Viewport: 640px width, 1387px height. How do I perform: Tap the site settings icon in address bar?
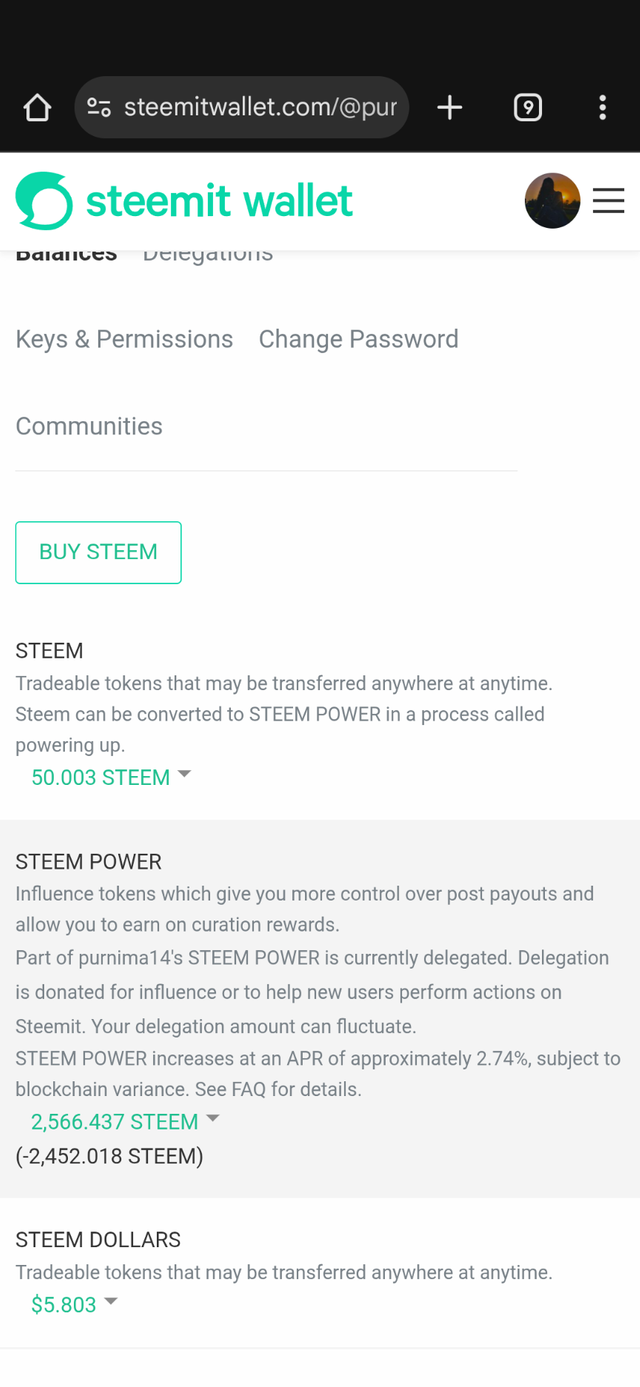(99, 108)
